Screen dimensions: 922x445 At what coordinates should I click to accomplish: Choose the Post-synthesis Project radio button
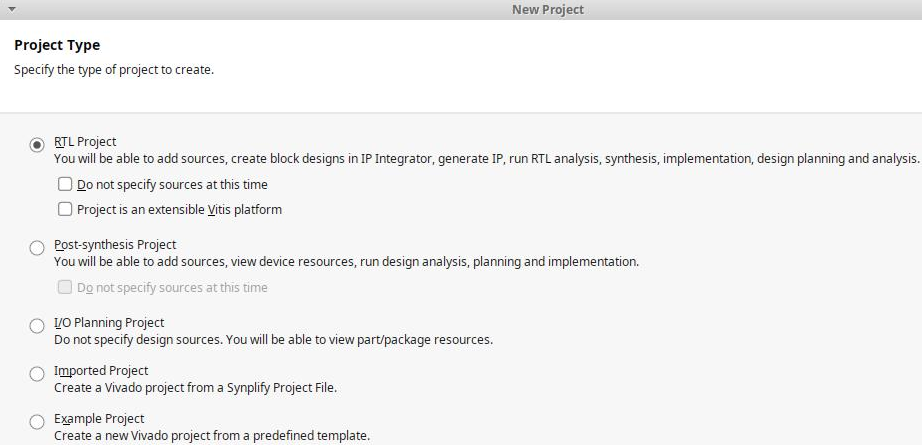coord(37,247)
